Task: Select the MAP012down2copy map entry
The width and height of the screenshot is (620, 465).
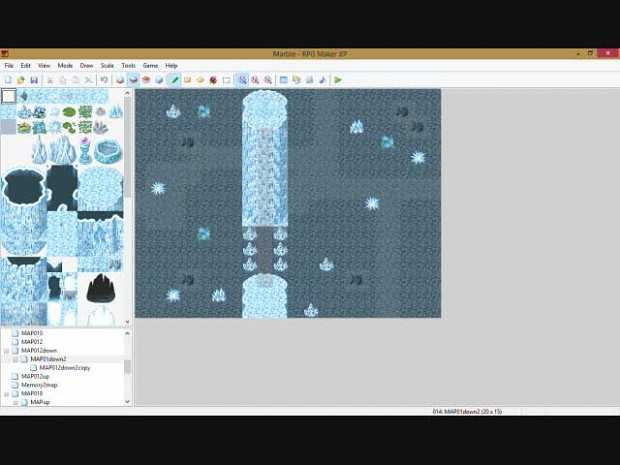Action: (65, 368)
